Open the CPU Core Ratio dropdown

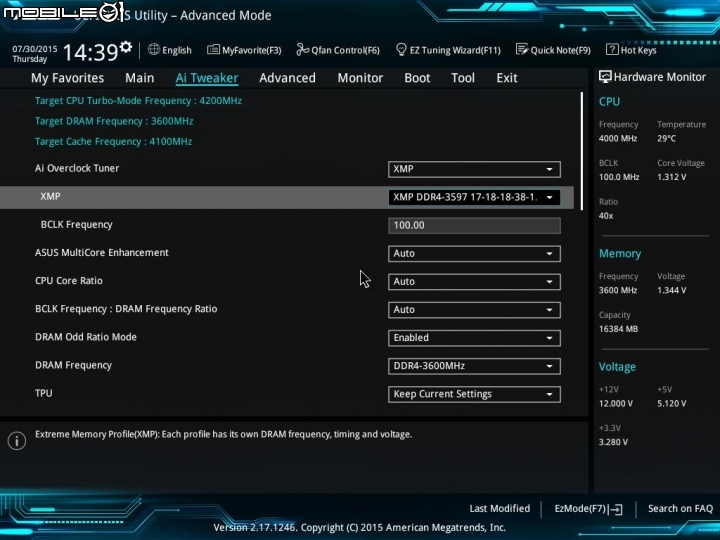(x=474, y=281)
